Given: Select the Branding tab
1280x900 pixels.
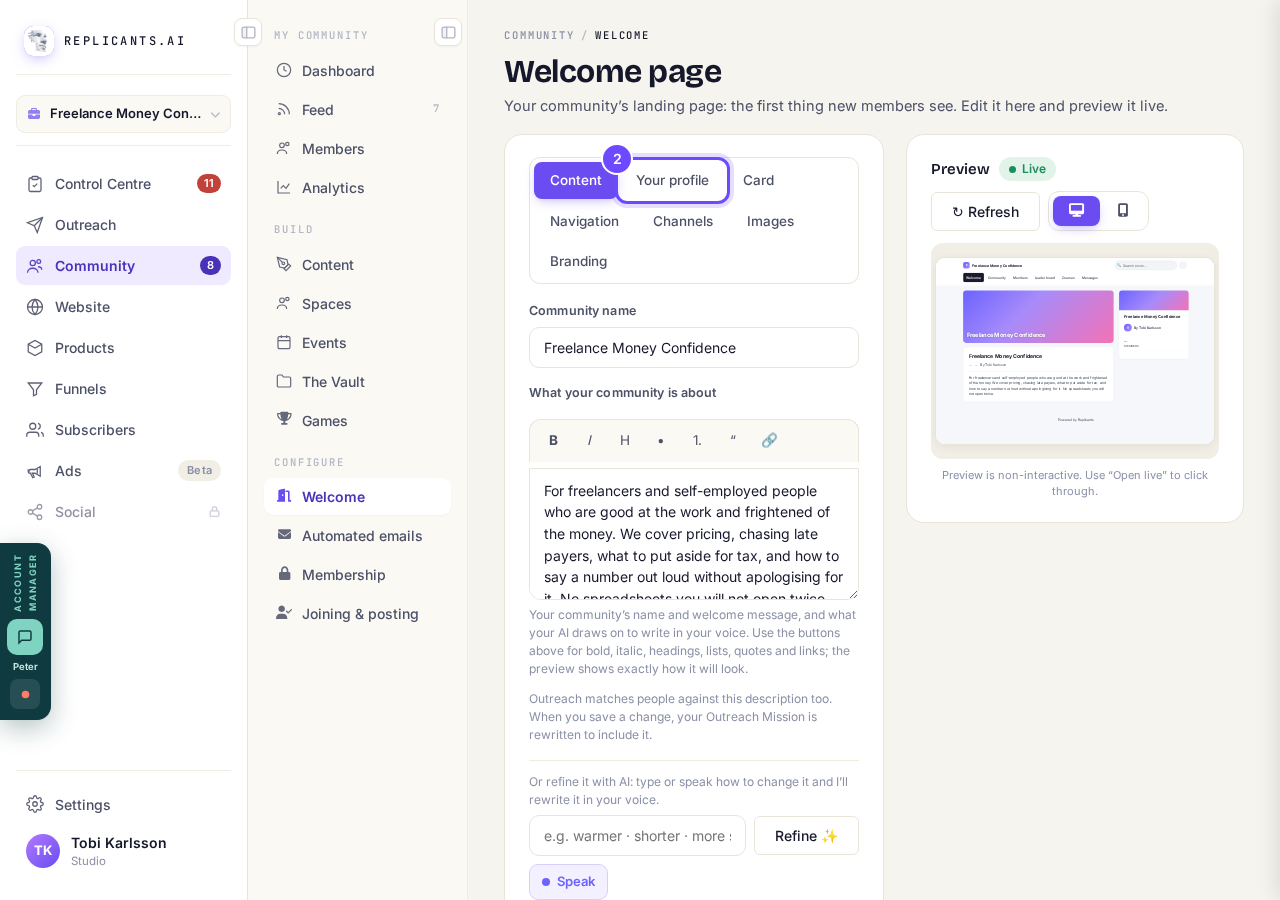Looking at the screenshot, I should click(x=578, y=261).
